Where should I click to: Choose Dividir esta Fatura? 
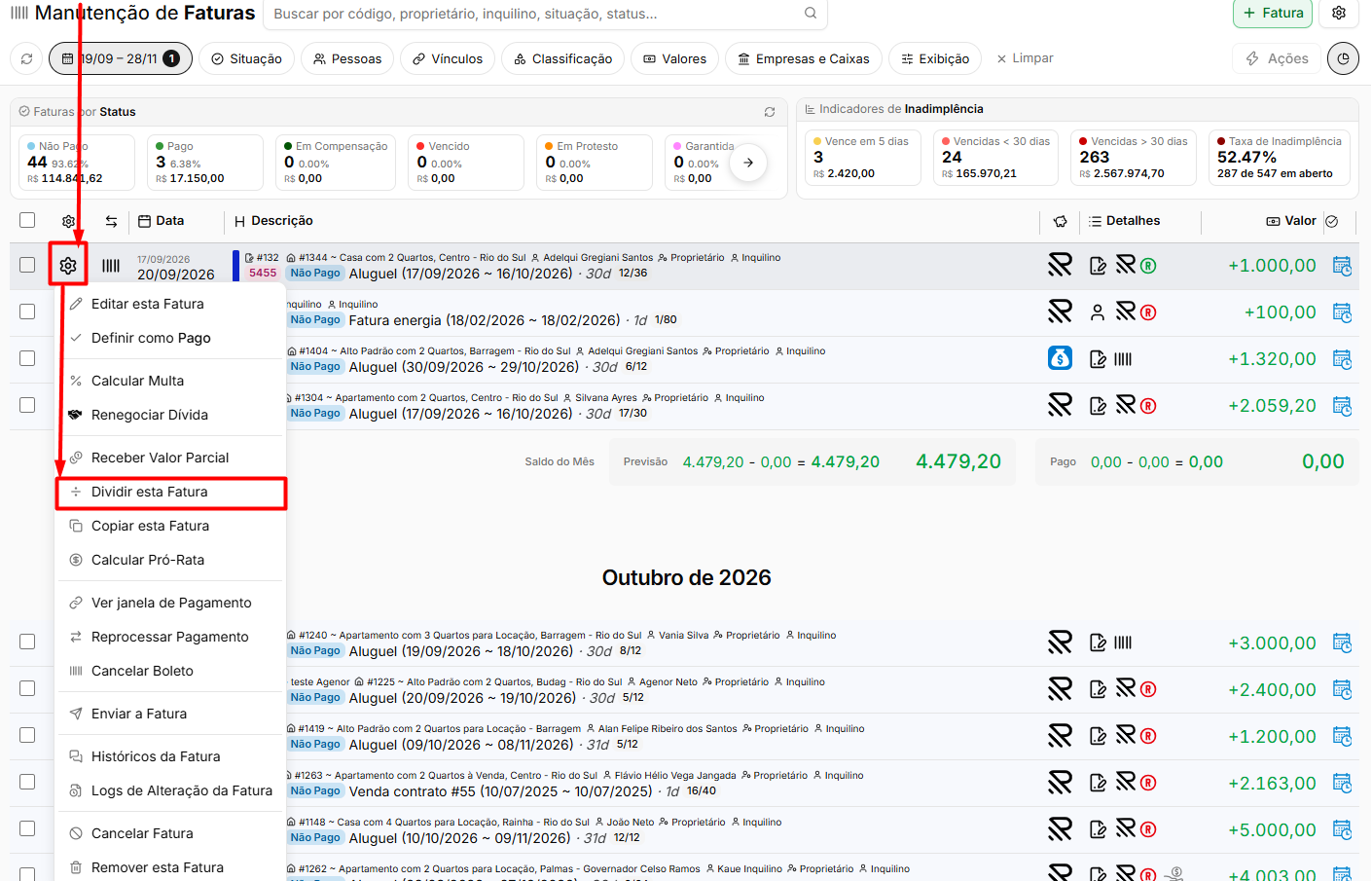[171, 493]
